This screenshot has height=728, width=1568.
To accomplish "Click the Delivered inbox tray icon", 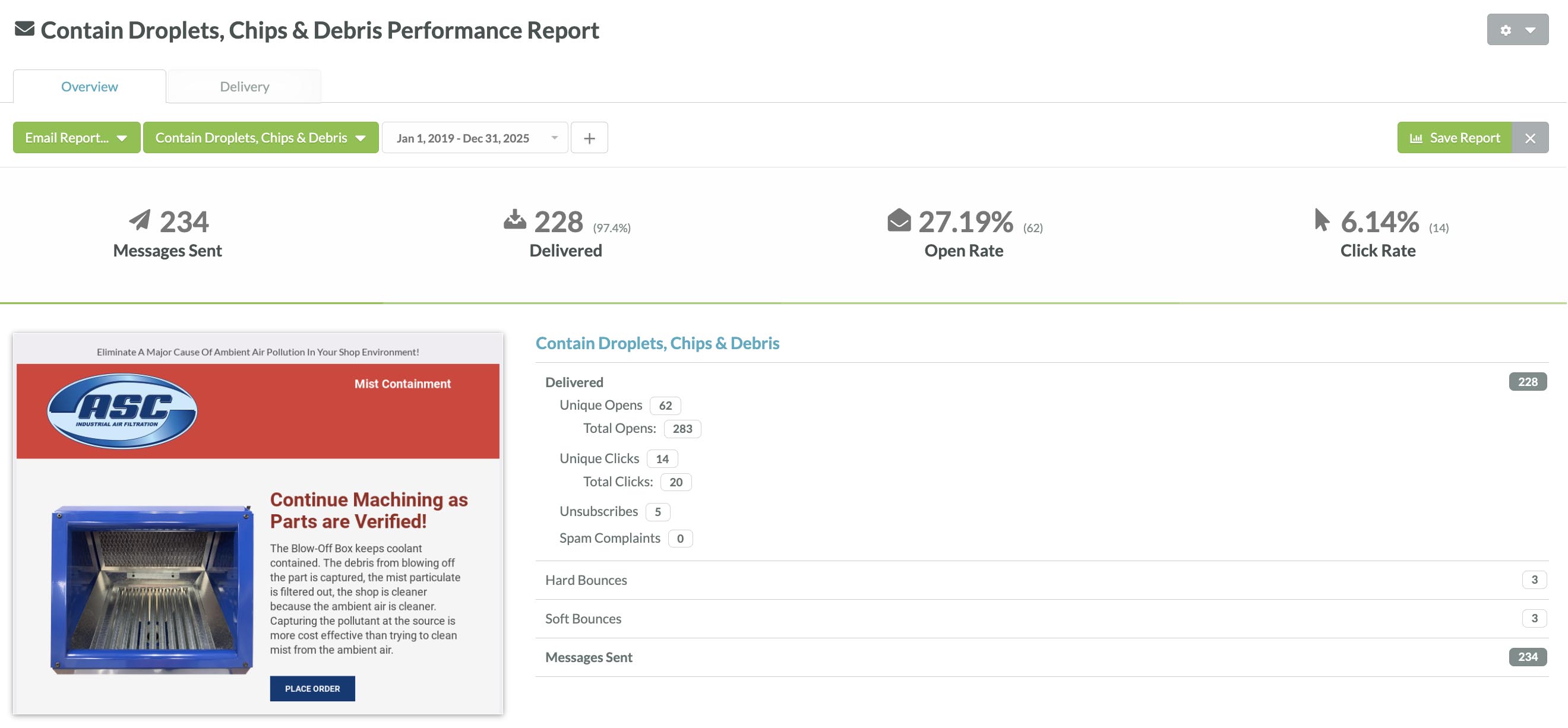I will click(x=514, y=220).
